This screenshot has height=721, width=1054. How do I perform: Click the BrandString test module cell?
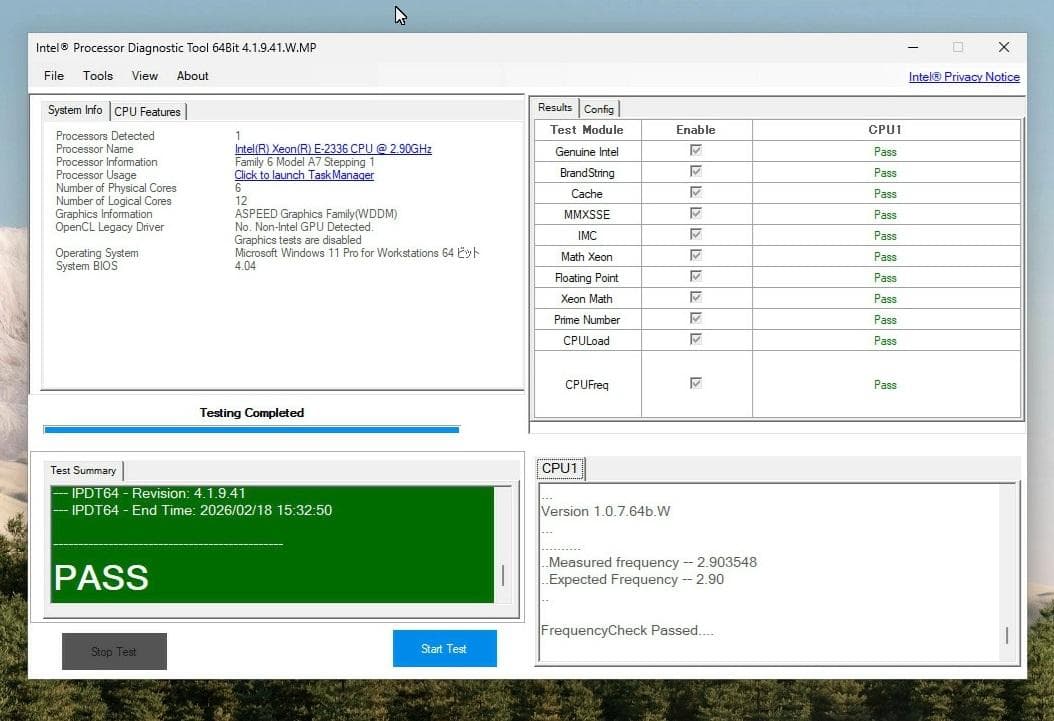coord(587,173)
